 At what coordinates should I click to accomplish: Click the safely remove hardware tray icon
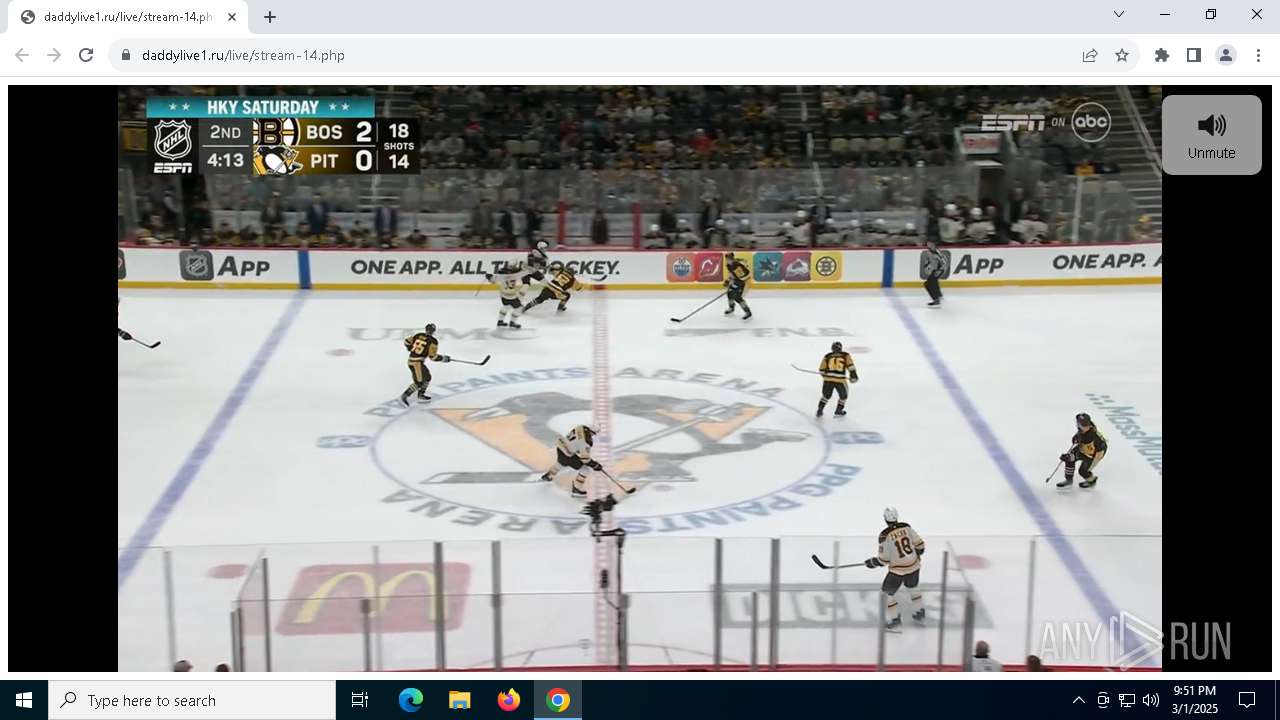pos(1103,700)
